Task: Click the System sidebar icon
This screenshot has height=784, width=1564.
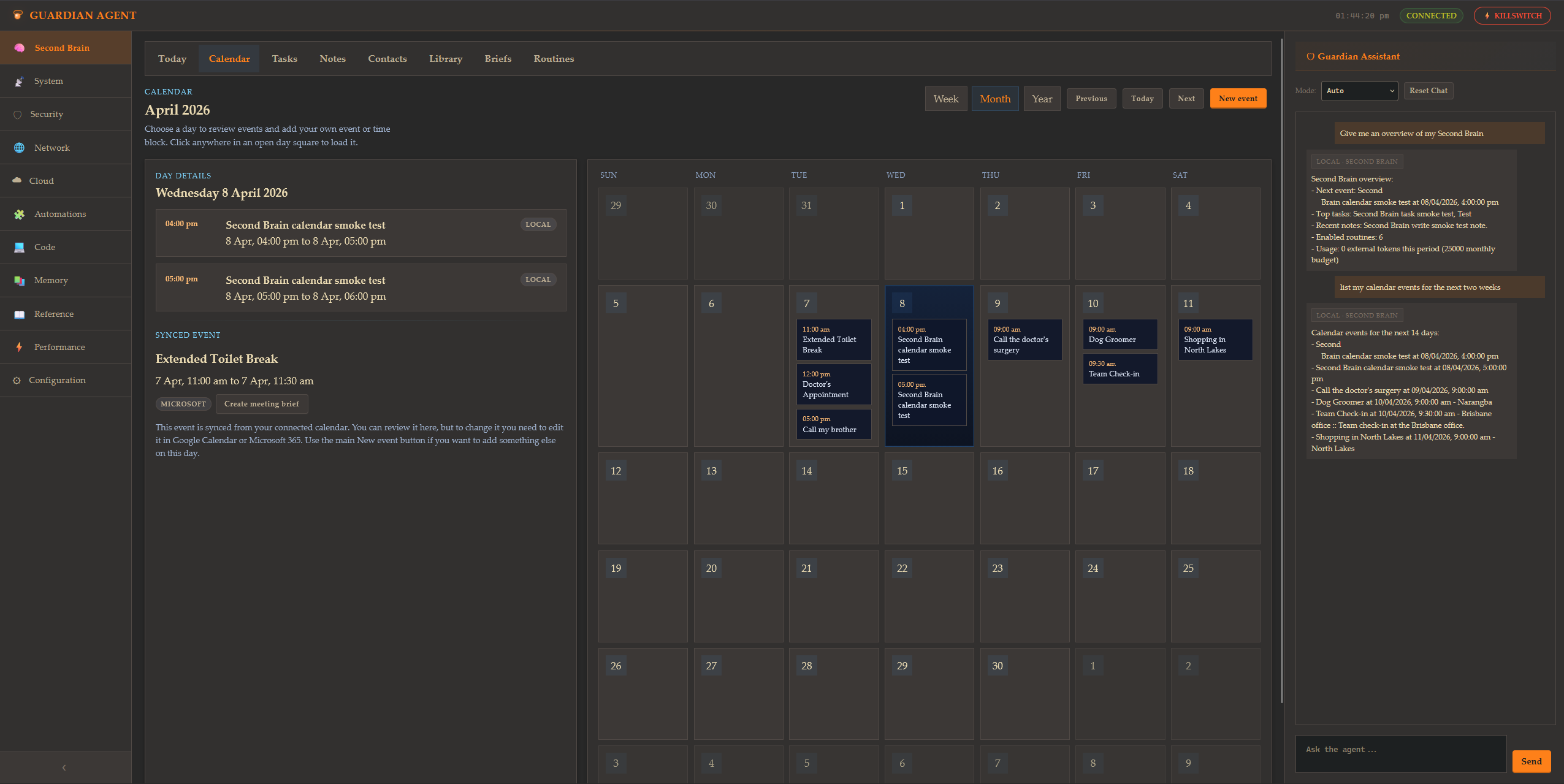Action: point(20,82)
